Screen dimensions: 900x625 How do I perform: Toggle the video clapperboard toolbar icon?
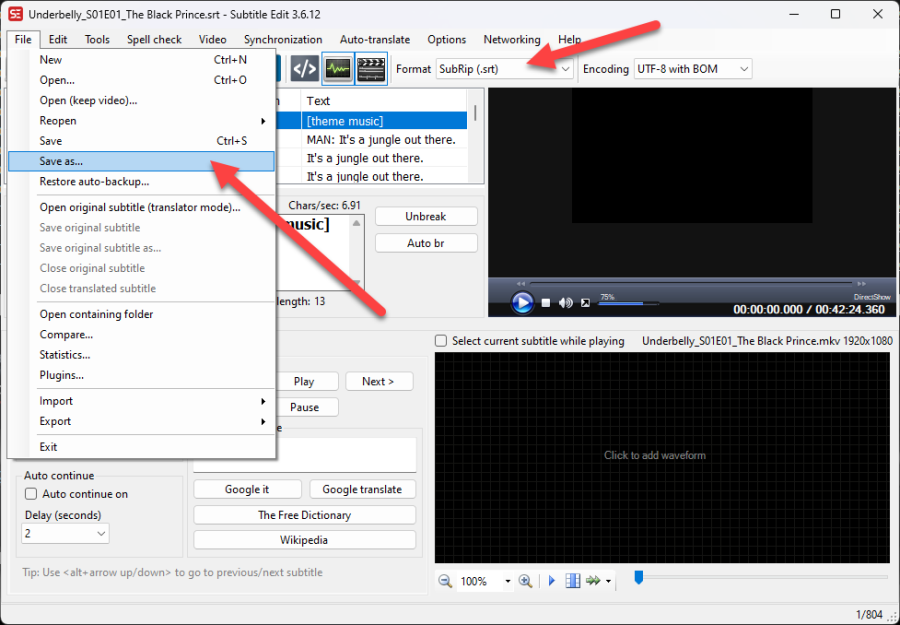pyautogui.click(x=371, y=68)
